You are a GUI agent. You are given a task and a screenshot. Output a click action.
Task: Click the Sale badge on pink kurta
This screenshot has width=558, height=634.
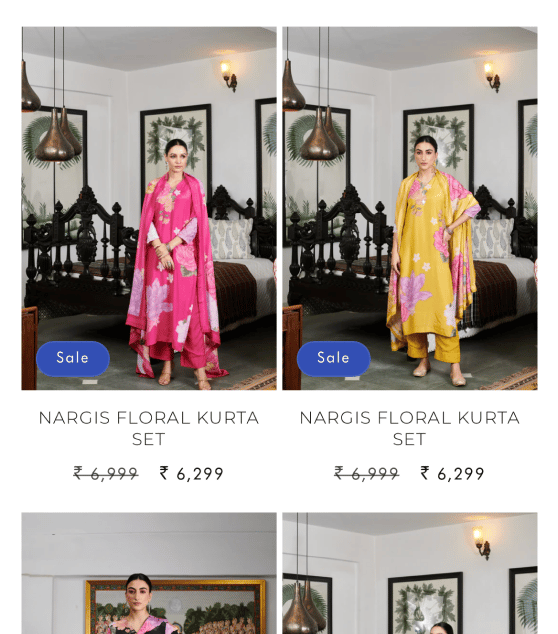73,359
